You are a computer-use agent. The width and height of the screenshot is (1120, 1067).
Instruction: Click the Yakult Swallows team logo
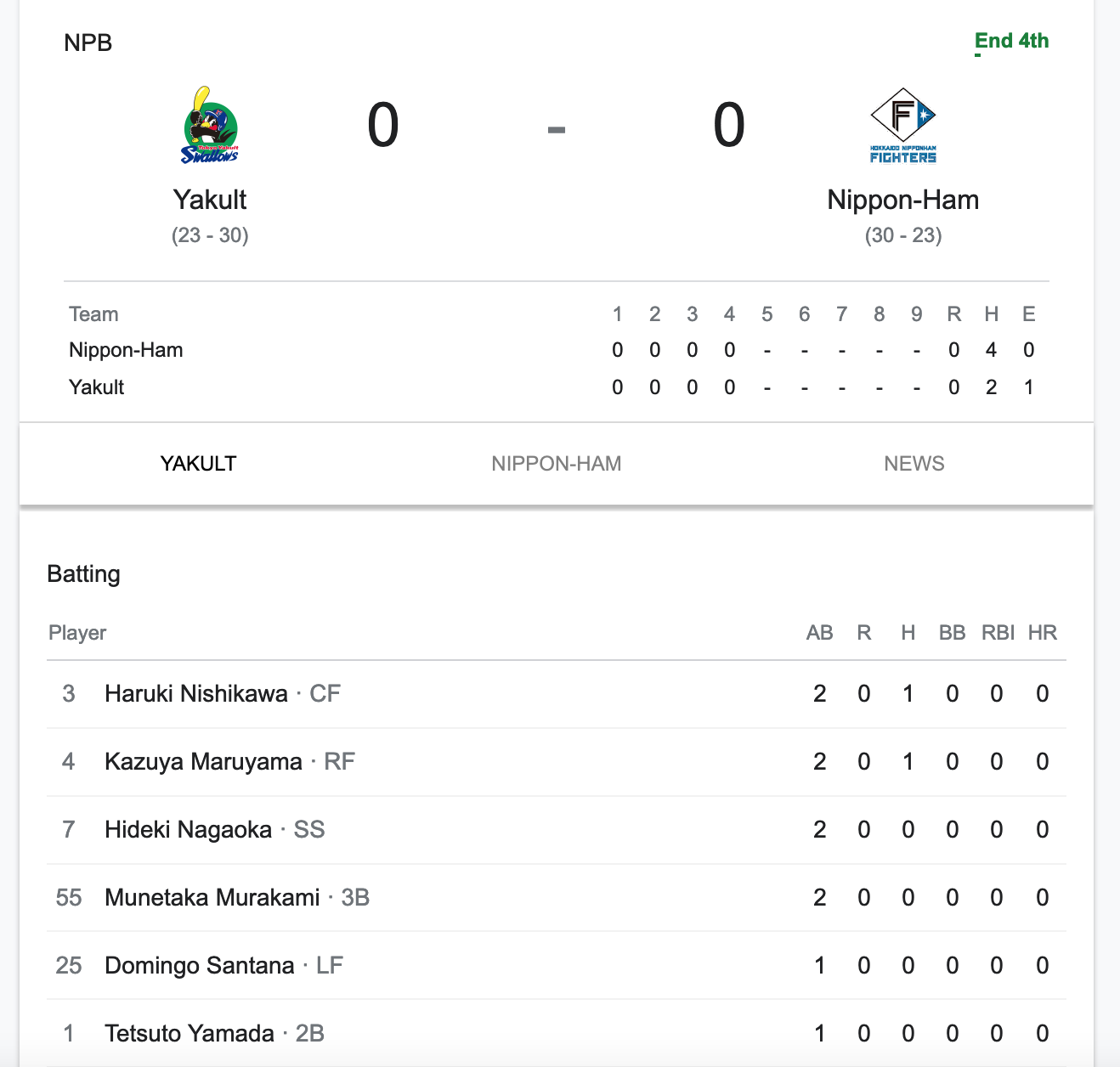pyautogui.click(x=210, y=125)
